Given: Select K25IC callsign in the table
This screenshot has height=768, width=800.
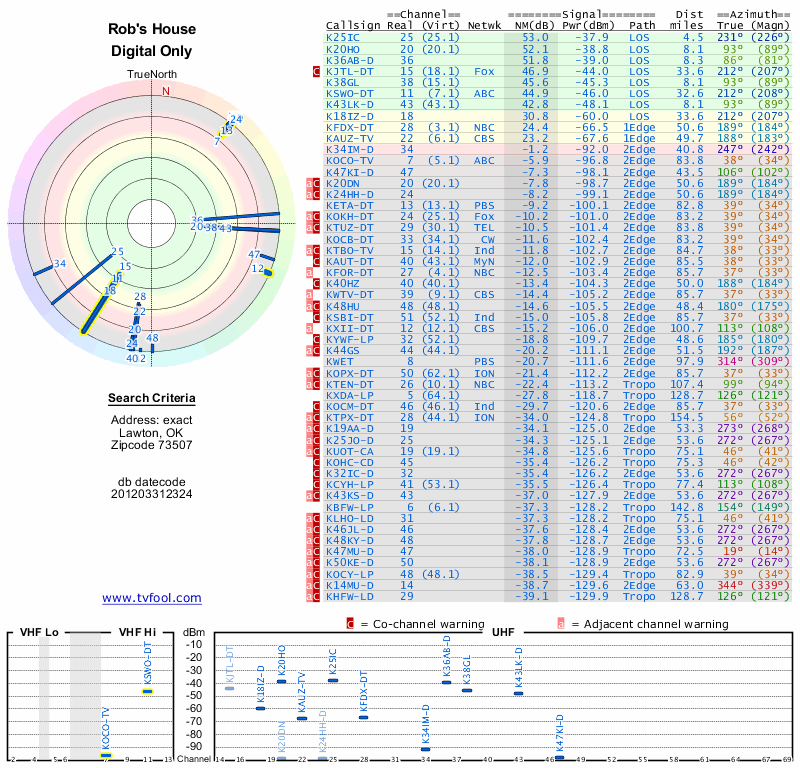Looking at the screenshot, I should click(343, 37).
